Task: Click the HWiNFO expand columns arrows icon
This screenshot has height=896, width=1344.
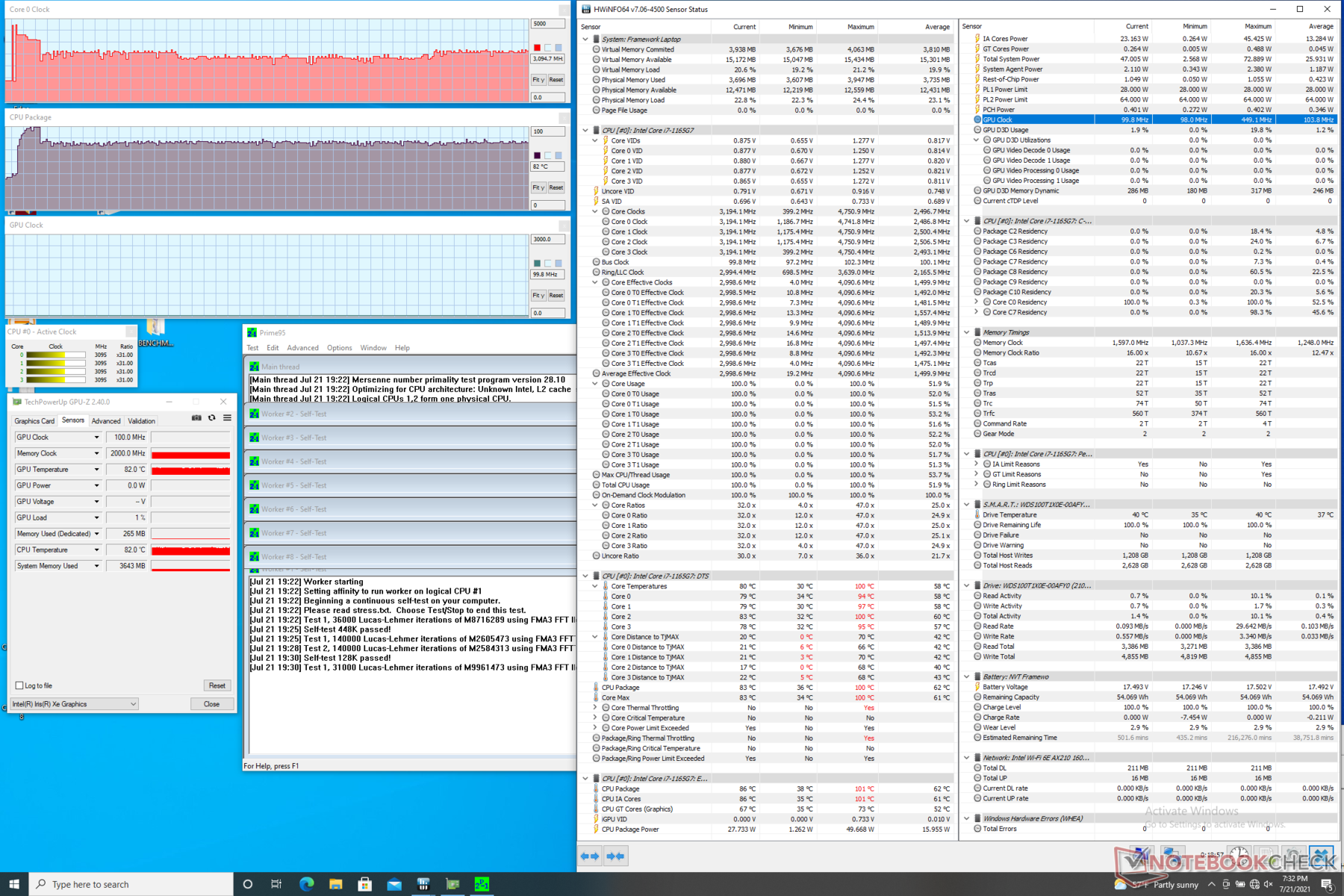Action: [x=590, y=856]
